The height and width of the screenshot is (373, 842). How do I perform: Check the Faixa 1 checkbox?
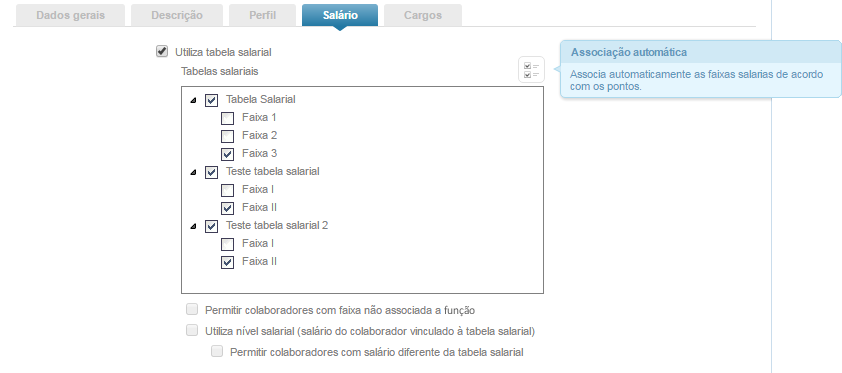click(x=228, y=118)
